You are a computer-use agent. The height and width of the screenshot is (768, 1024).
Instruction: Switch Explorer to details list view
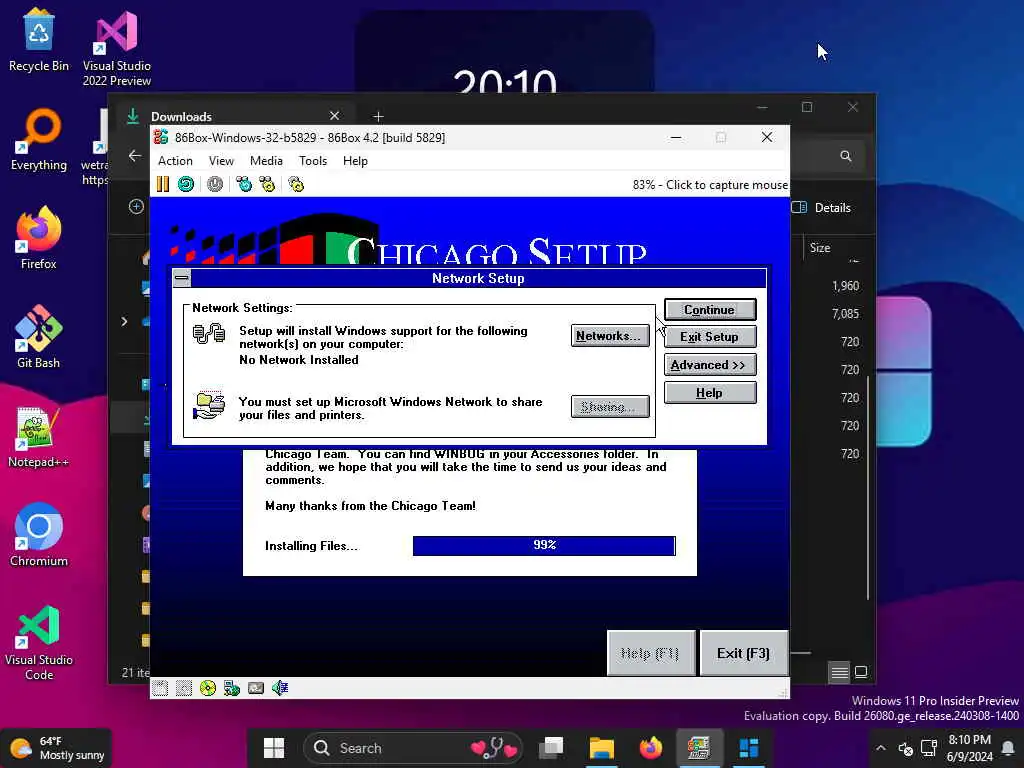click(840, 671)
